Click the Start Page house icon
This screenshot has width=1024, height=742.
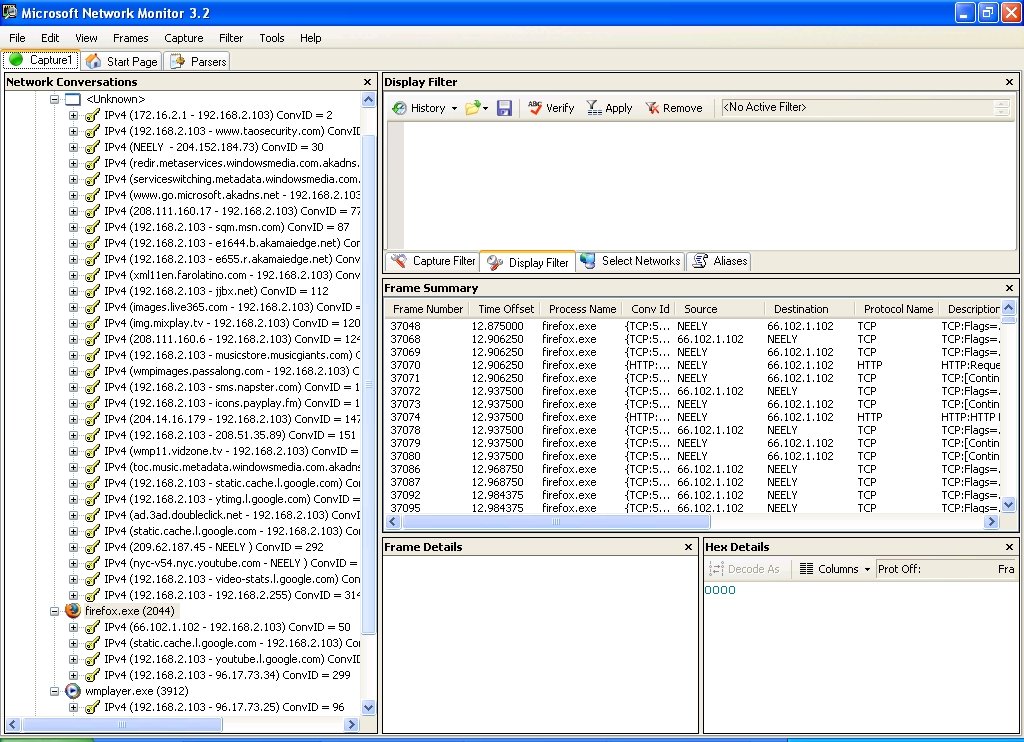(x=93, y=61)
